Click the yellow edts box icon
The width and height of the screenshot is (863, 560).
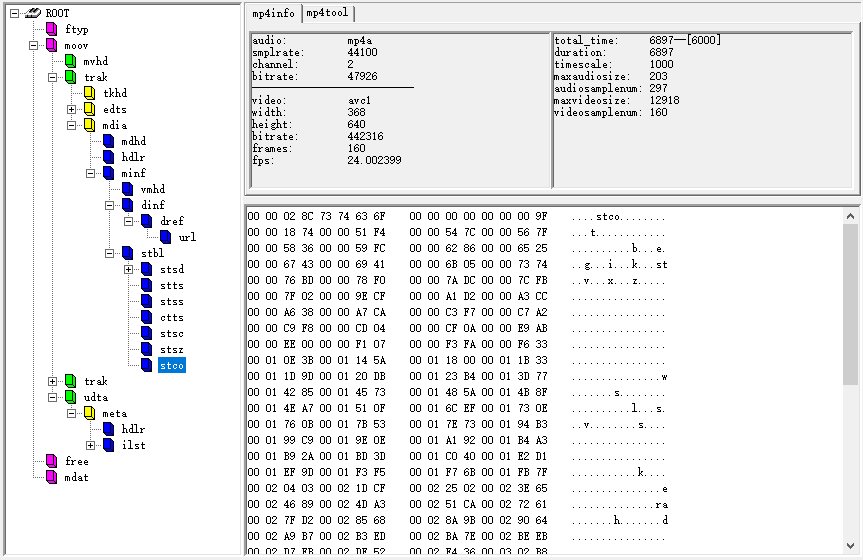(x=90, y=109)
